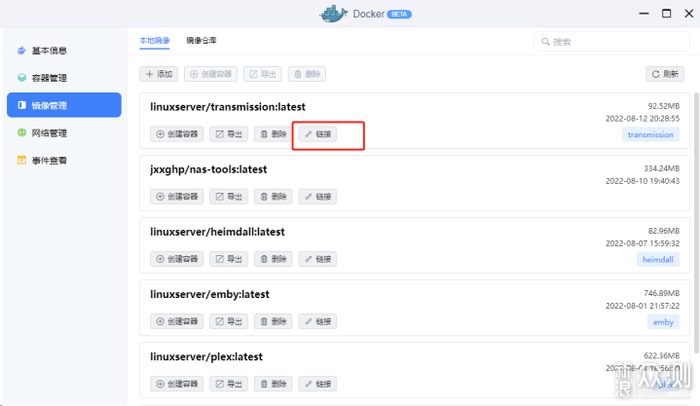Switch to the 本地镜像 tab
Viewport: 700px width, 406px height.
coord(154,41)
